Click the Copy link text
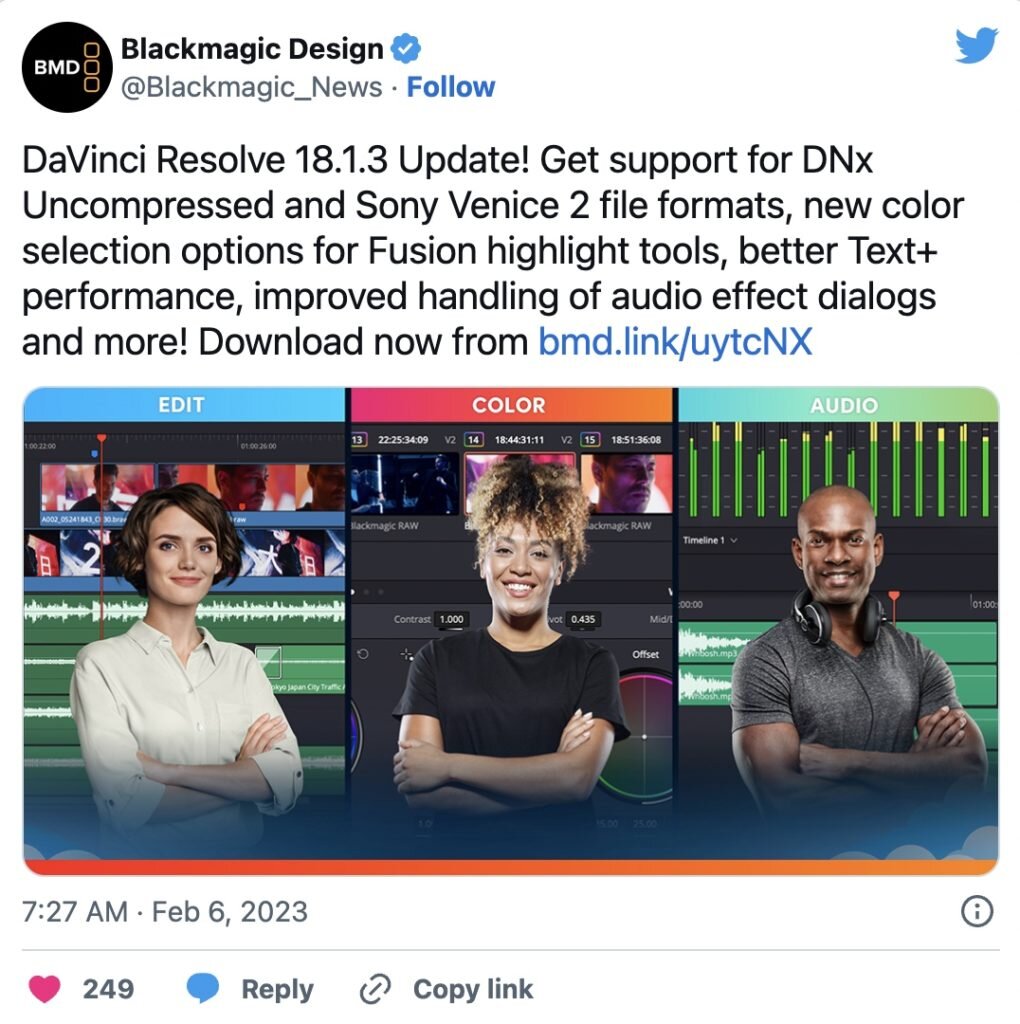Viewport: 1020px width, 1024px height. coord(473,989)
